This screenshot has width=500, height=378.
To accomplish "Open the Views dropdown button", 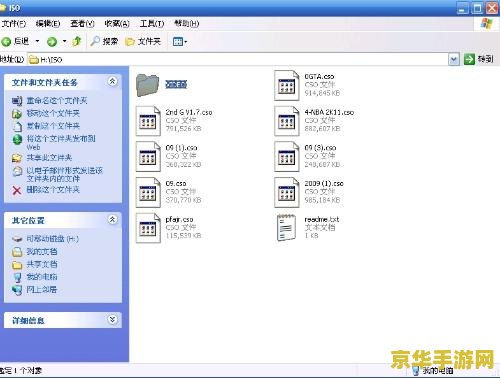I will pos(180,42).
